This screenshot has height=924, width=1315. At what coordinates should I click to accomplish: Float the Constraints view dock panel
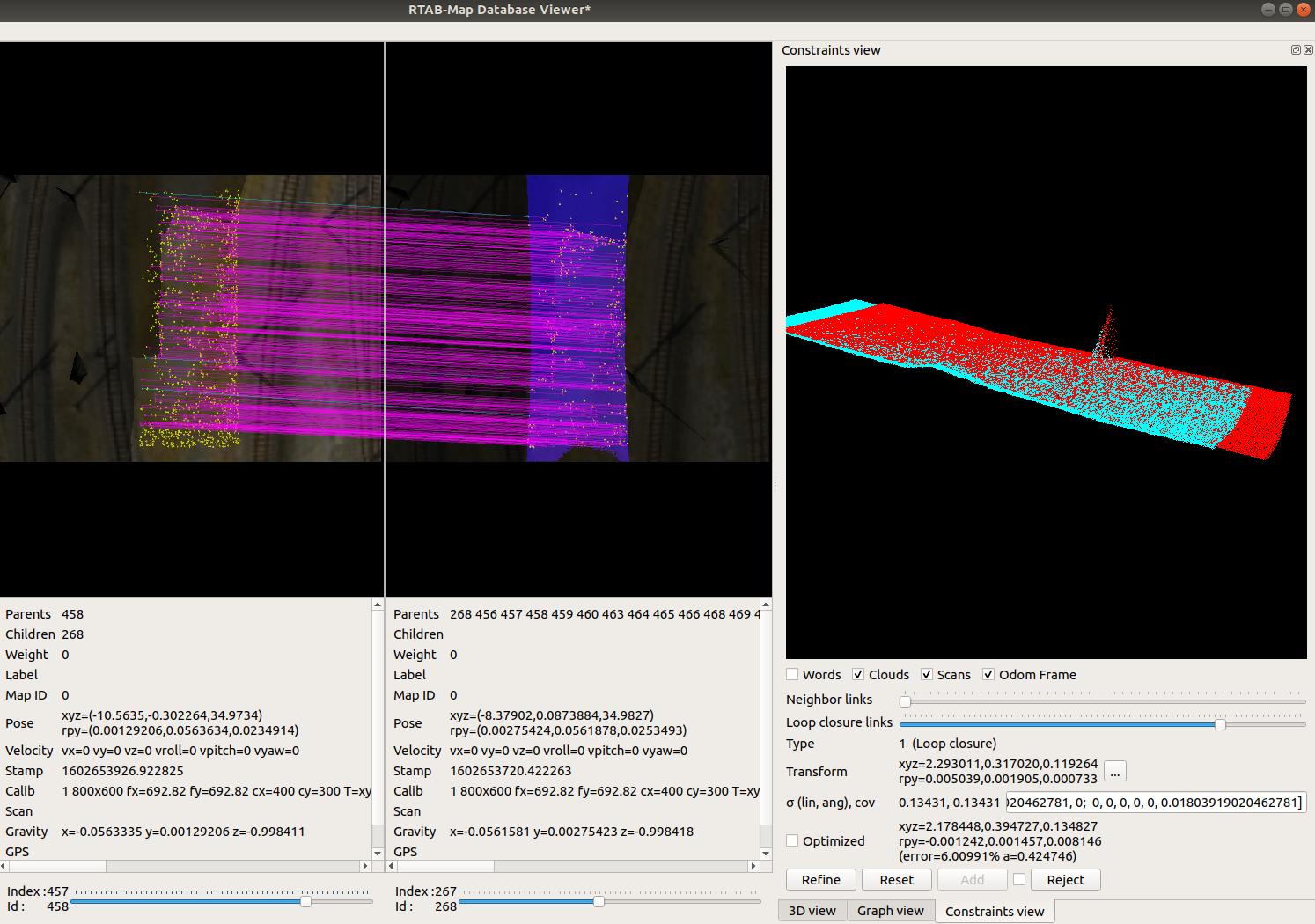[1296, 50]
